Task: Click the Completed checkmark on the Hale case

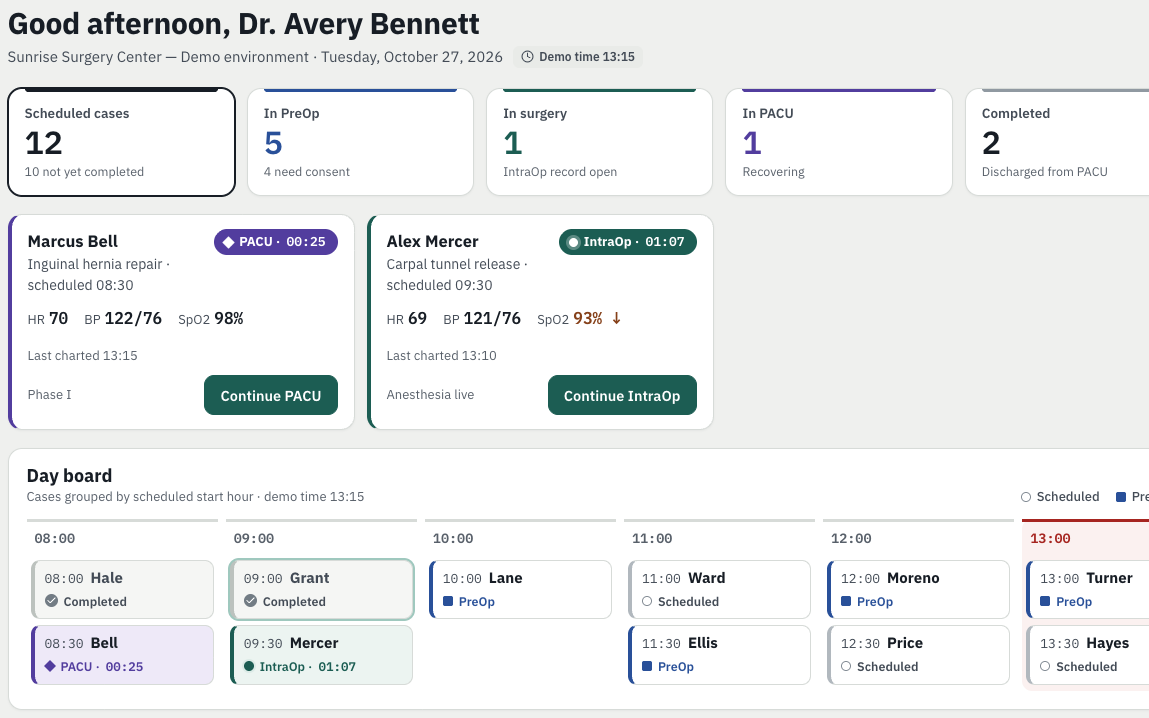Action: pyautogui.click(x=51, y=601)
